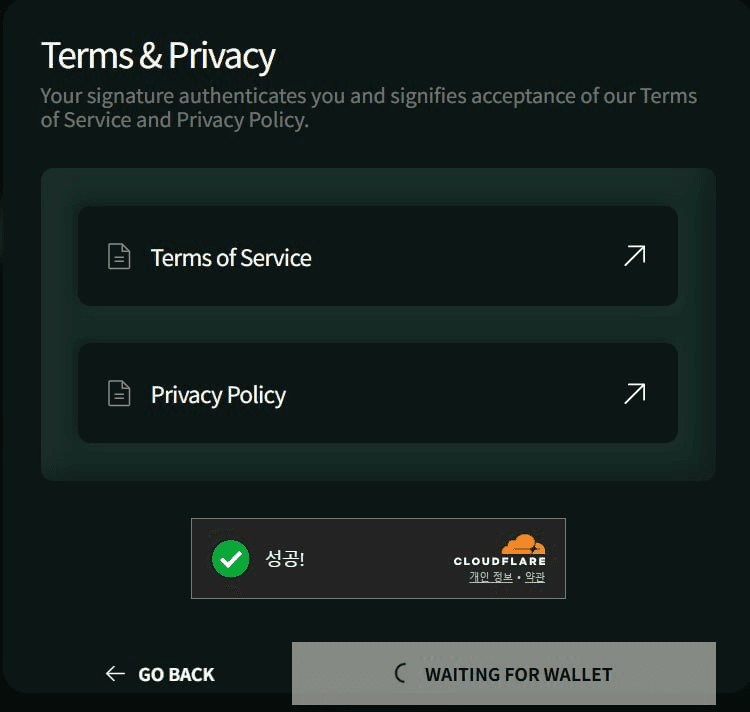Click the Terms & Privacy heading
Viewport: 750px width, 712px height.
[158, 56]
